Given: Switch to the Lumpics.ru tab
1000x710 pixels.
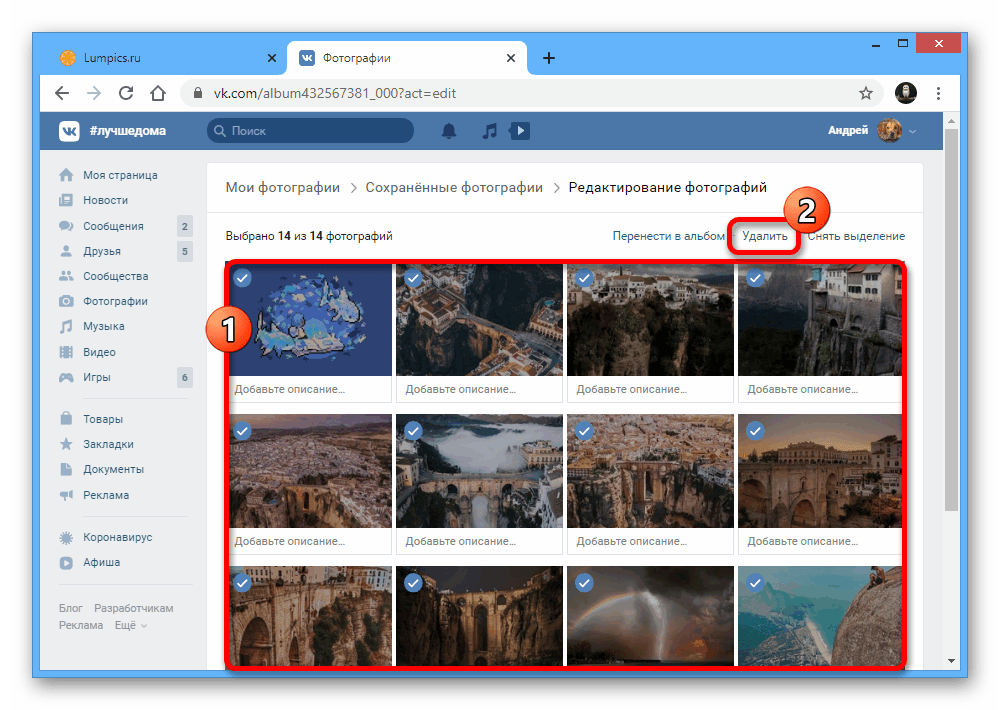Looking at the screenshot, I should coord(166,58).
